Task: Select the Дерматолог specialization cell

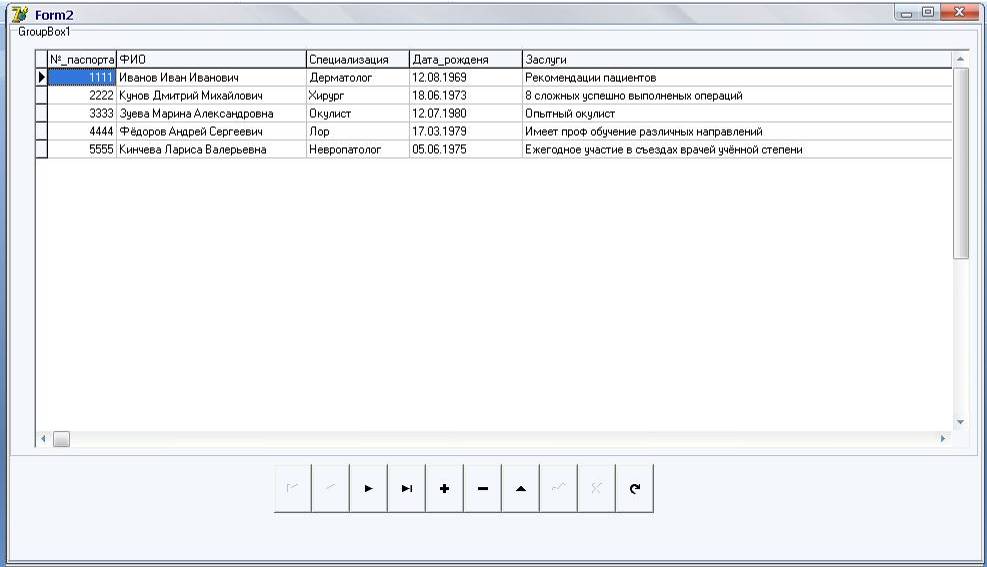Action: 358,77
